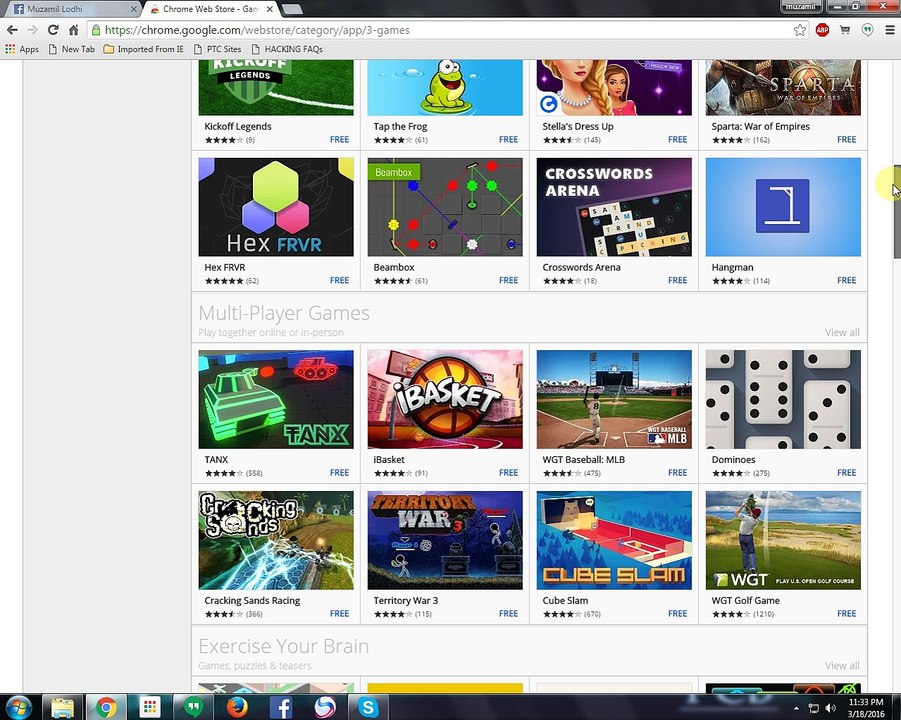Open the New Tab bookmark
The image size is (901, 720).
coord(72,49)
